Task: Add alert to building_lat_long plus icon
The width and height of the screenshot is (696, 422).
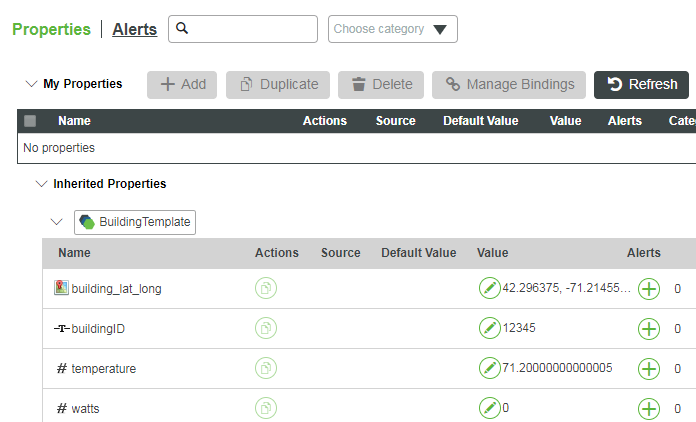Action: click(x=649, y=289)
